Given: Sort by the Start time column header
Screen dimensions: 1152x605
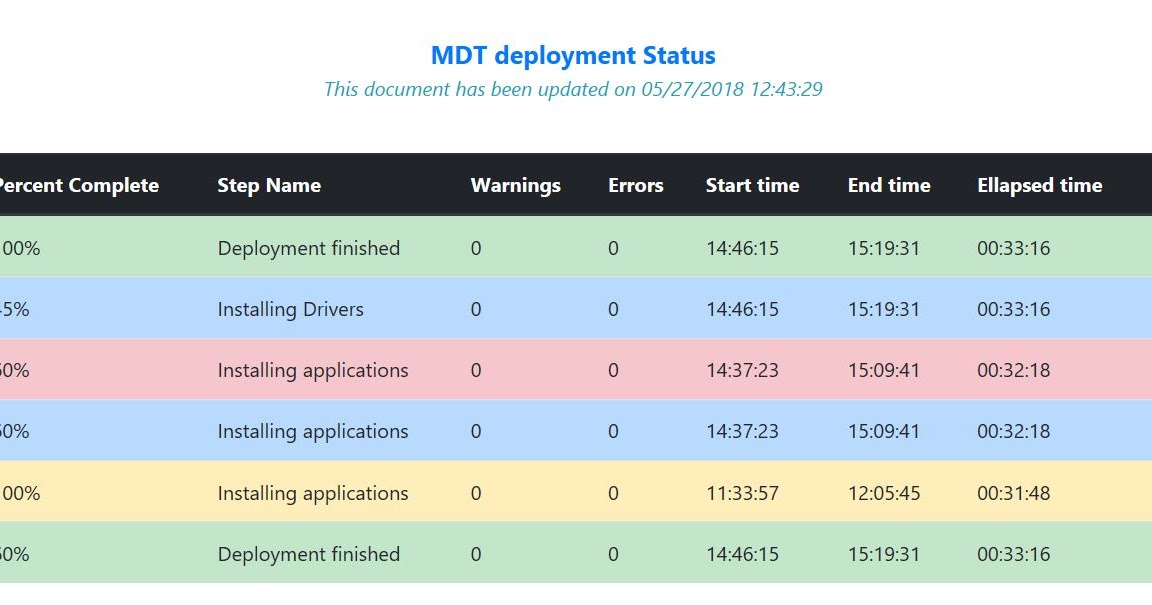Looking at the screenshot, I should click(x=752, y=185).
